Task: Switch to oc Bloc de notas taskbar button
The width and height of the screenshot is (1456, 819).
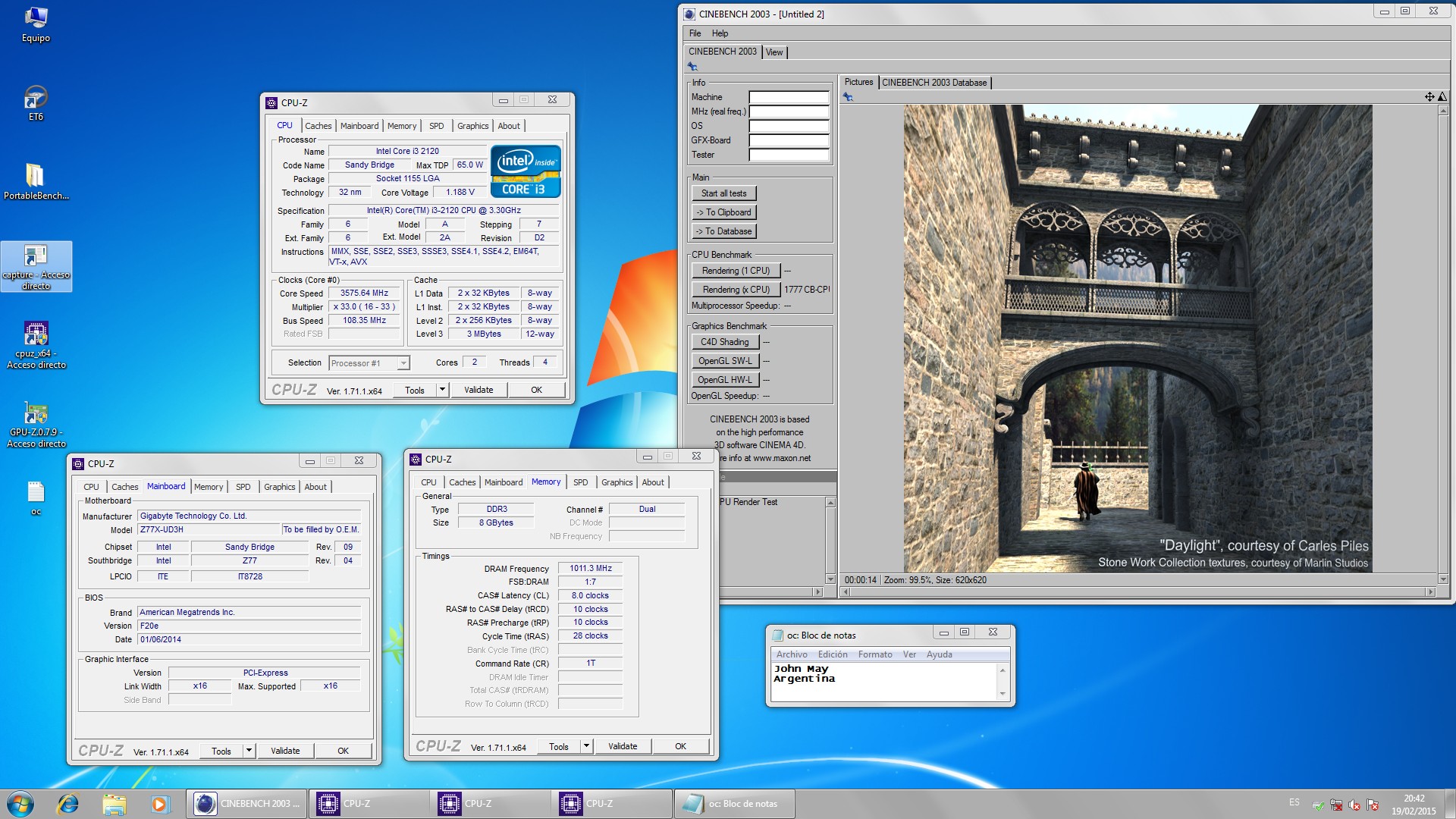Action: pos(734,804)
